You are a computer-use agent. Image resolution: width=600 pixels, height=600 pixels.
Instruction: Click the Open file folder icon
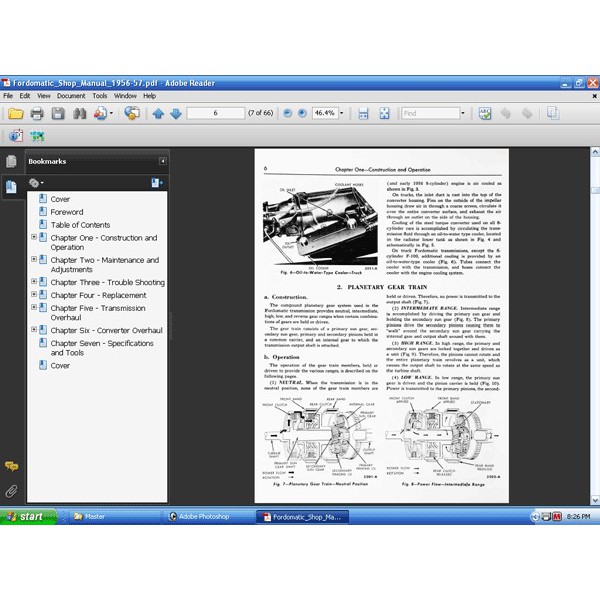16,114
